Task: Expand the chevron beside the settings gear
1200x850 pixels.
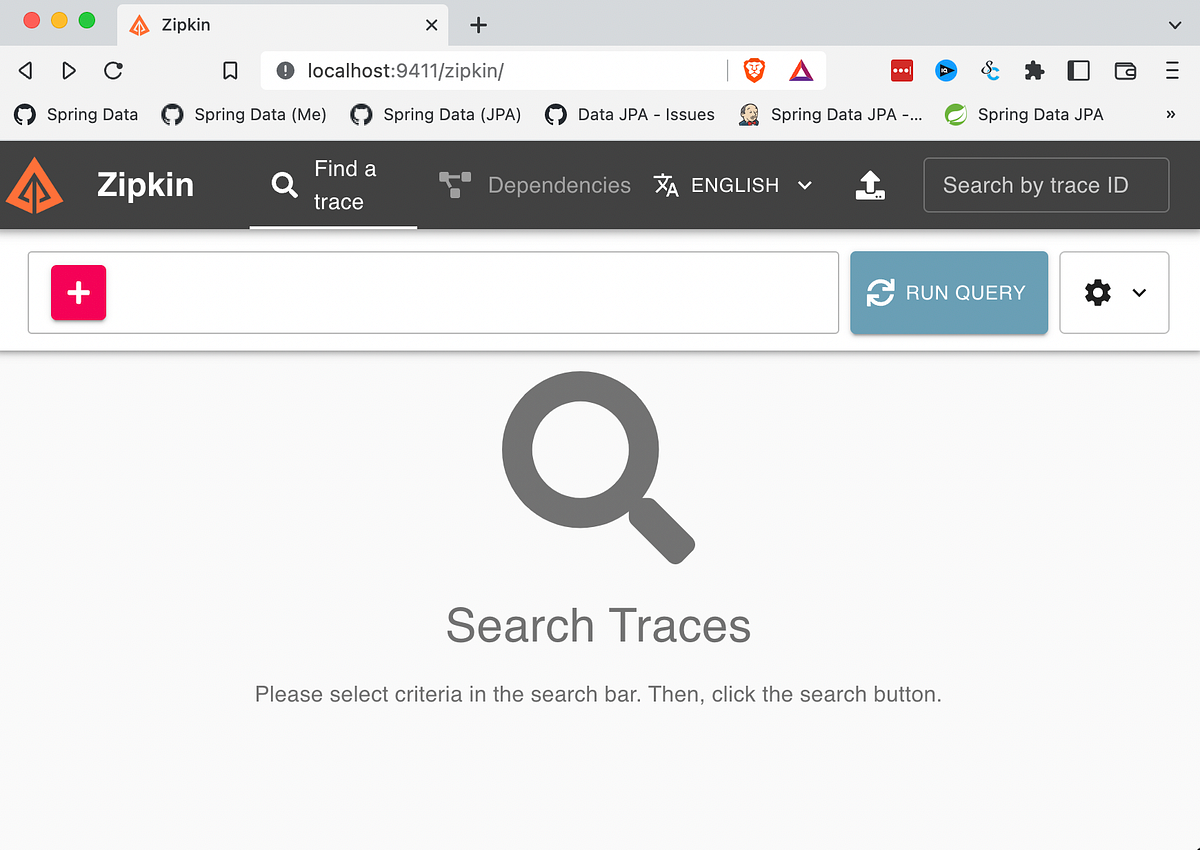Action: (1139, 292)
